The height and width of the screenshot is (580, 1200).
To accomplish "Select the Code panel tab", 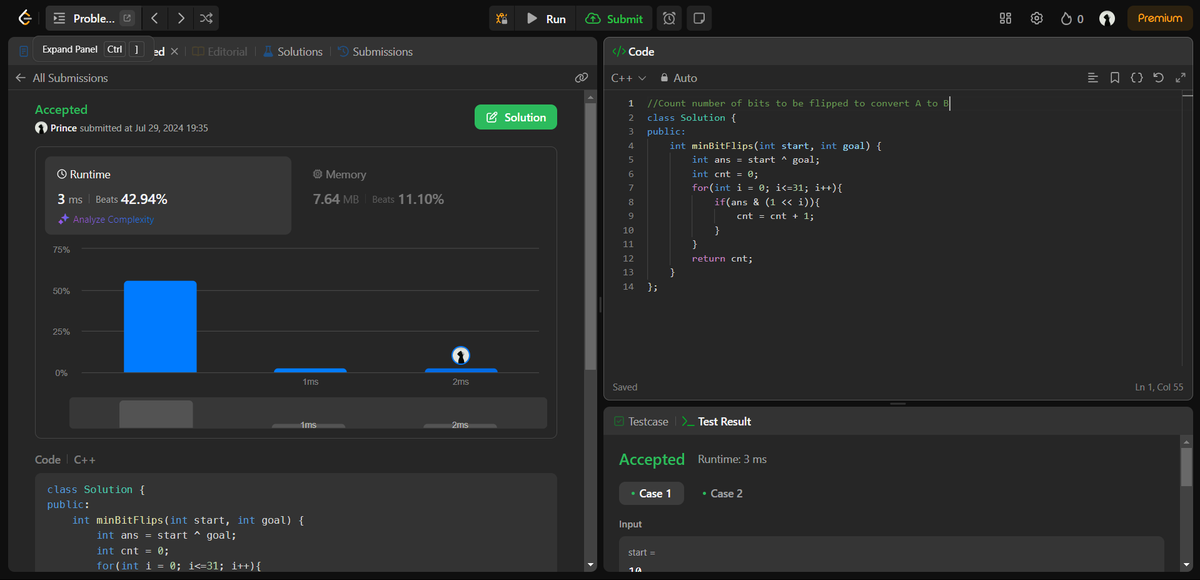I will pos(633,51).
